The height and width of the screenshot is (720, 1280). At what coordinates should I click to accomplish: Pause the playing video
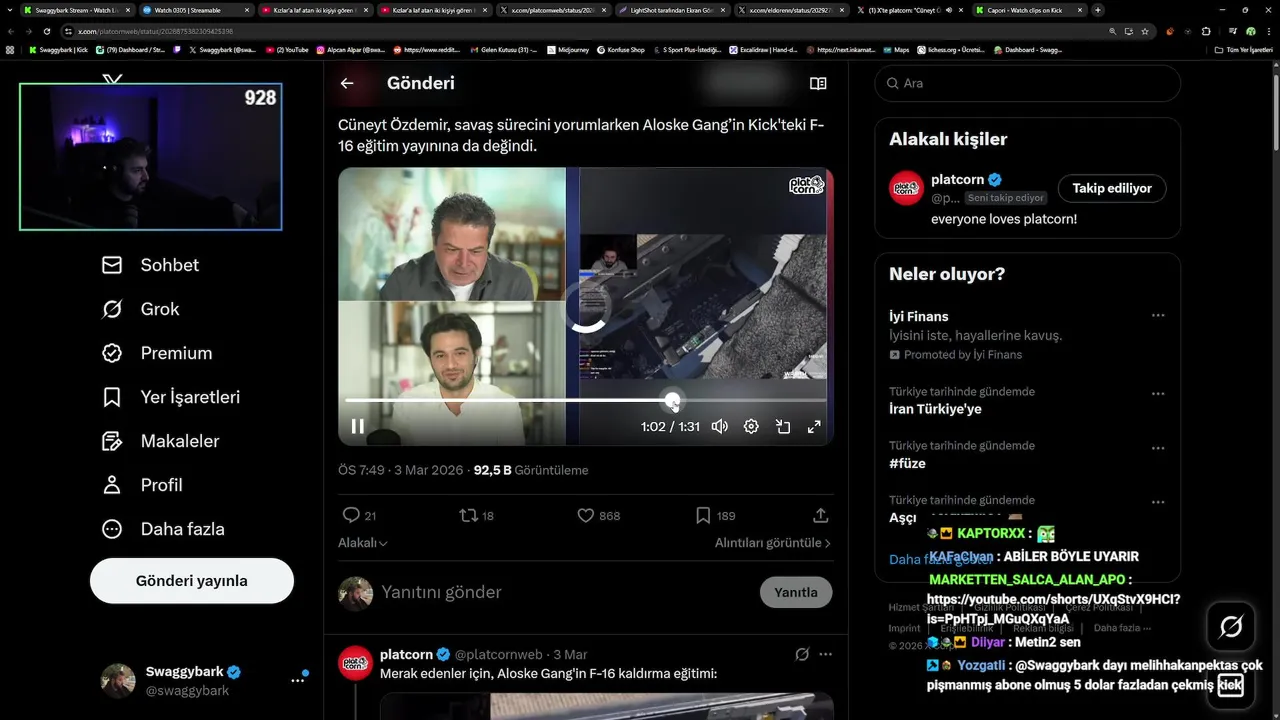click(358, 427)
